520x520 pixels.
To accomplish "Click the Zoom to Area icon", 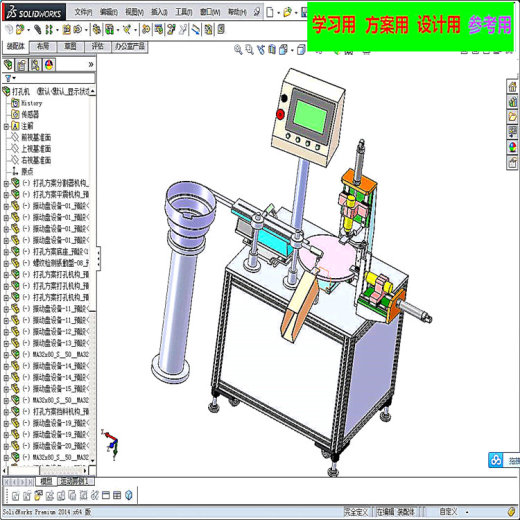I will pos(249,50).
